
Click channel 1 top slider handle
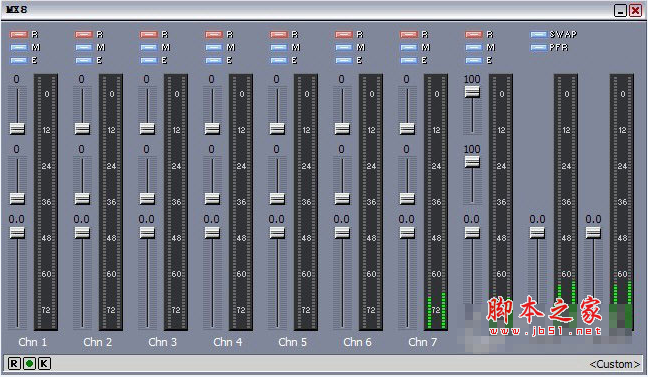pos(17,129)
